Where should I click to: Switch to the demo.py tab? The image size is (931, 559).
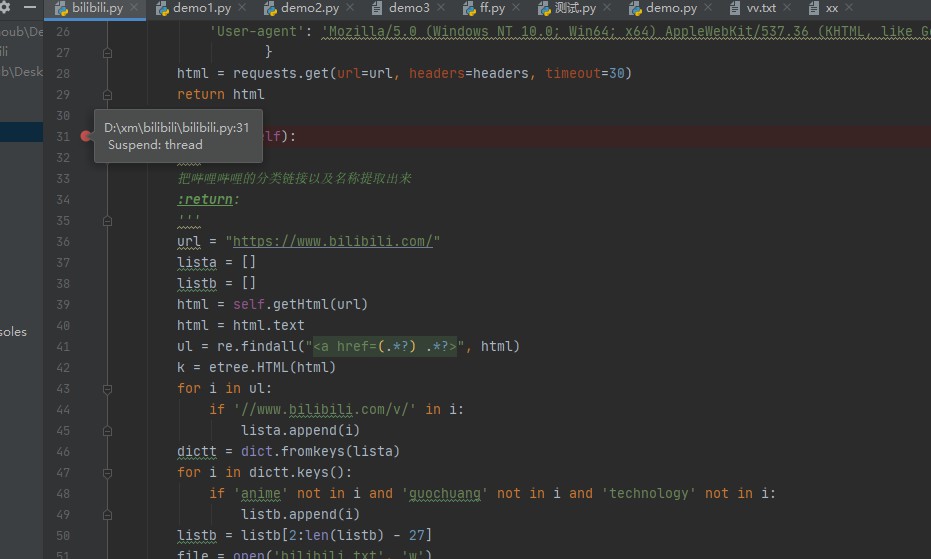pos(671,8)
